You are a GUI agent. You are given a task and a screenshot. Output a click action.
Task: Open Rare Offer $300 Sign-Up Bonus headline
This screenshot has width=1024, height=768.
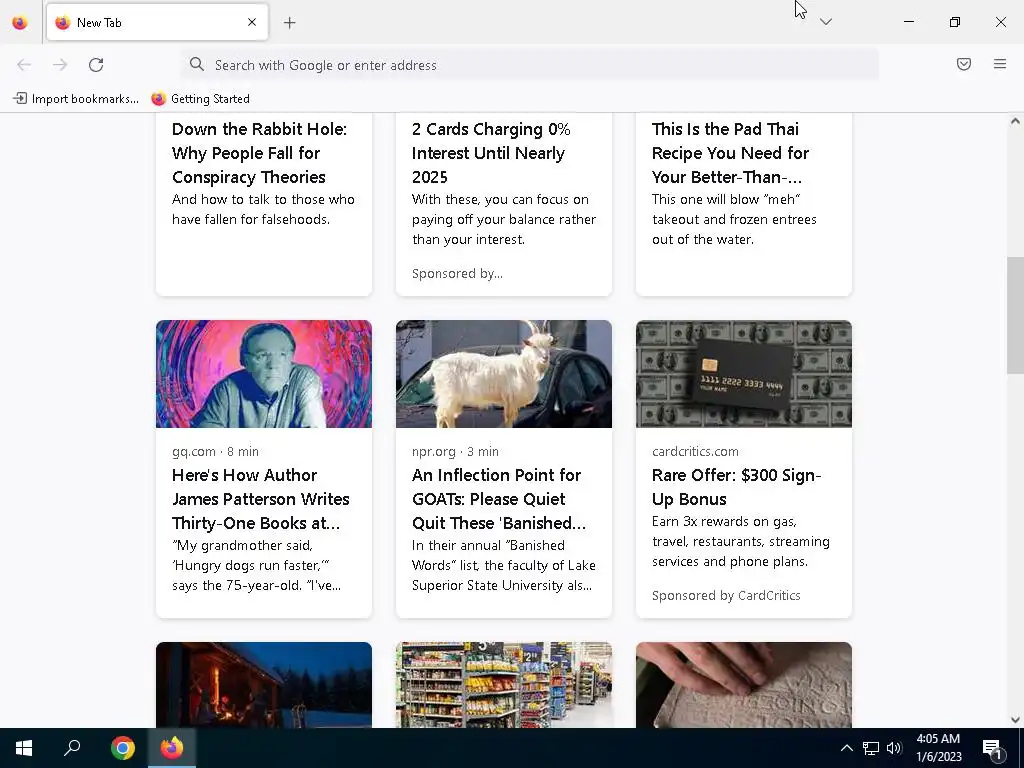click(x=737, y=487)
